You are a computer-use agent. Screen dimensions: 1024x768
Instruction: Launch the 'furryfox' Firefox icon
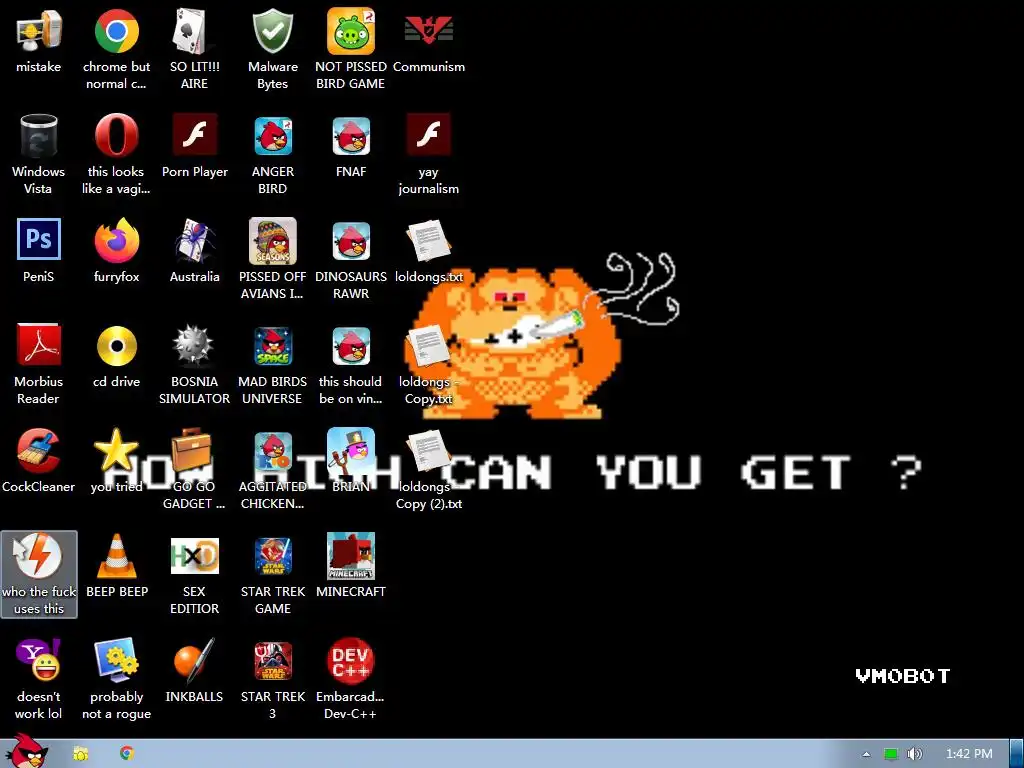(116, 240)
